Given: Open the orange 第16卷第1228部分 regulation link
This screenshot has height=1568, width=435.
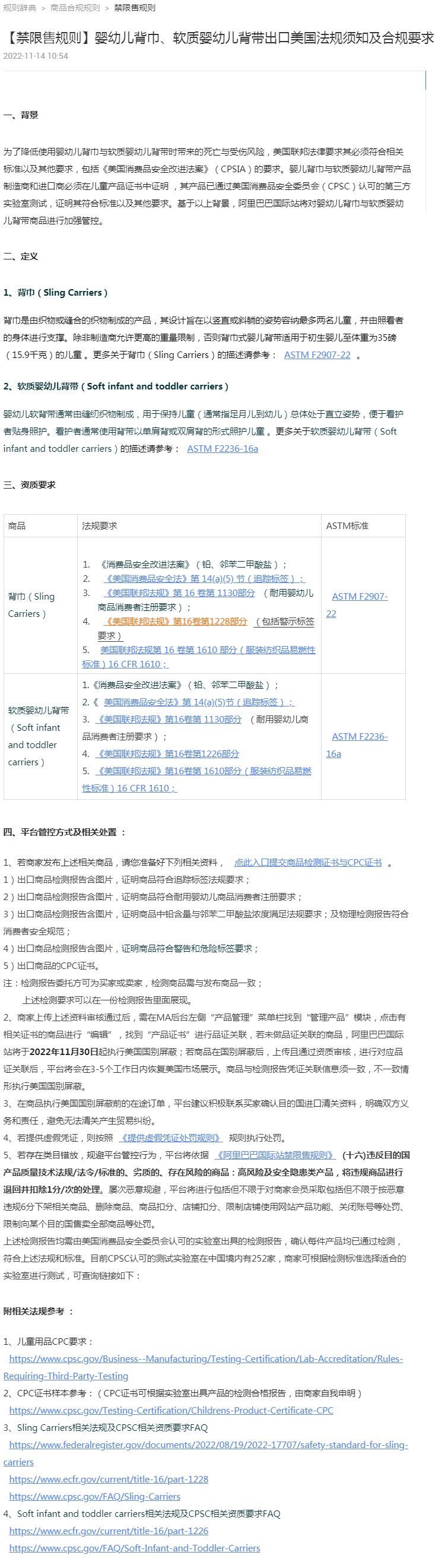Looking at the screenshot, I should pos(176,622).
